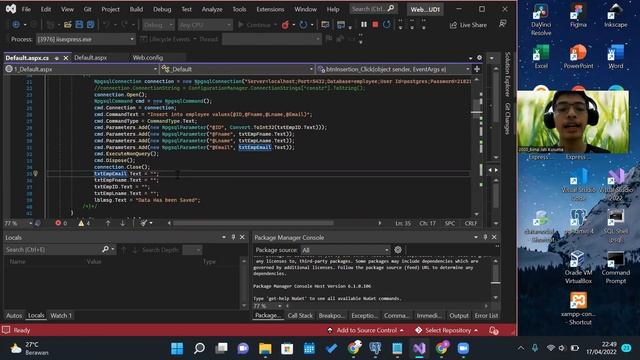The height and width of the screenshot is (360, 640).
Task: Toggle auto-hide pin on Package Manager Console
Action: (x=485, y=237)
